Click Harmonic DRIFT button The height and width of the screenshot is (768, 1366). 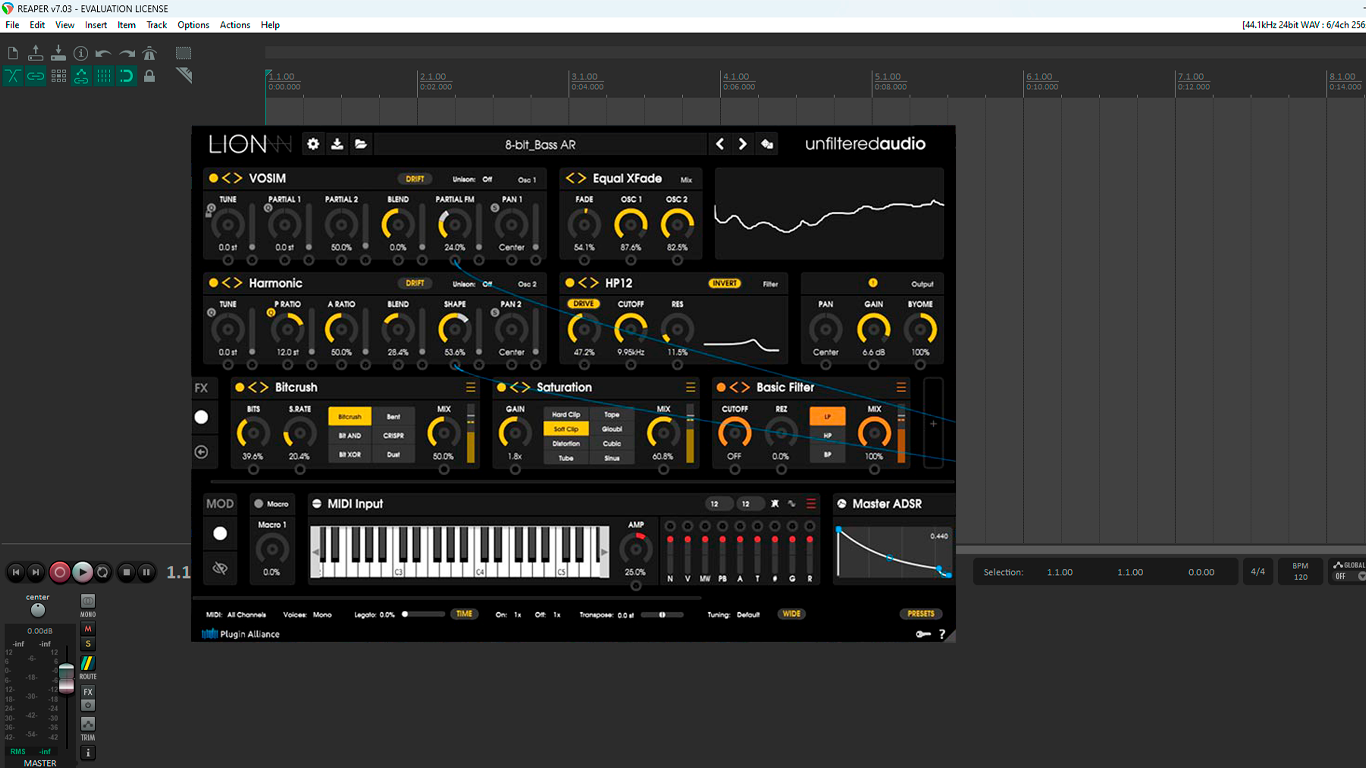(415, 283)
